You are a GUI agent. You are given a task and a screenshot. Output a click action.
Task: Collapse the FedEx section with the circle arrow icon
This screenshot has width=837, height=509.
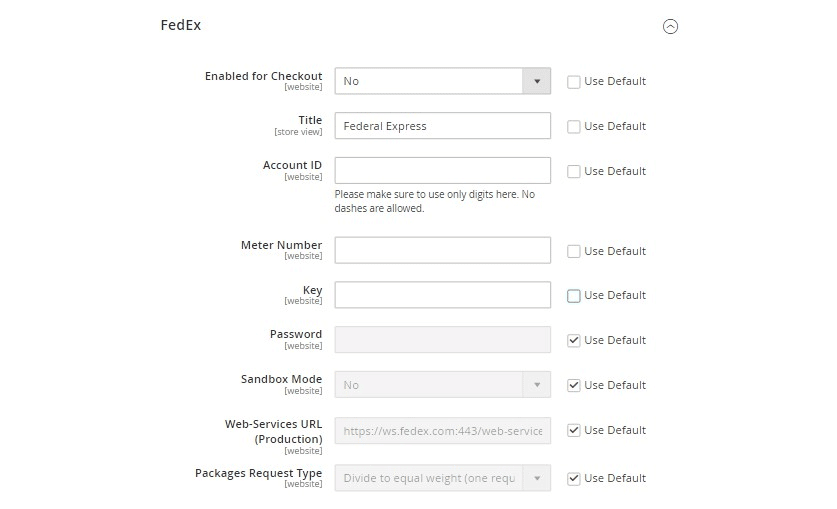[x=670, y=26]
